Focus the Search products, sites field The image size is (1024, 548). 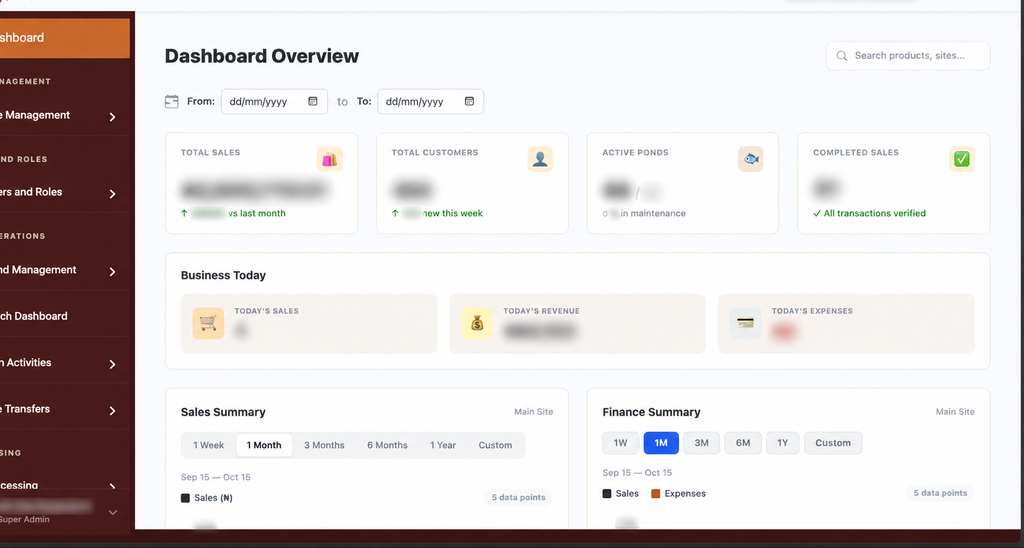908,56
